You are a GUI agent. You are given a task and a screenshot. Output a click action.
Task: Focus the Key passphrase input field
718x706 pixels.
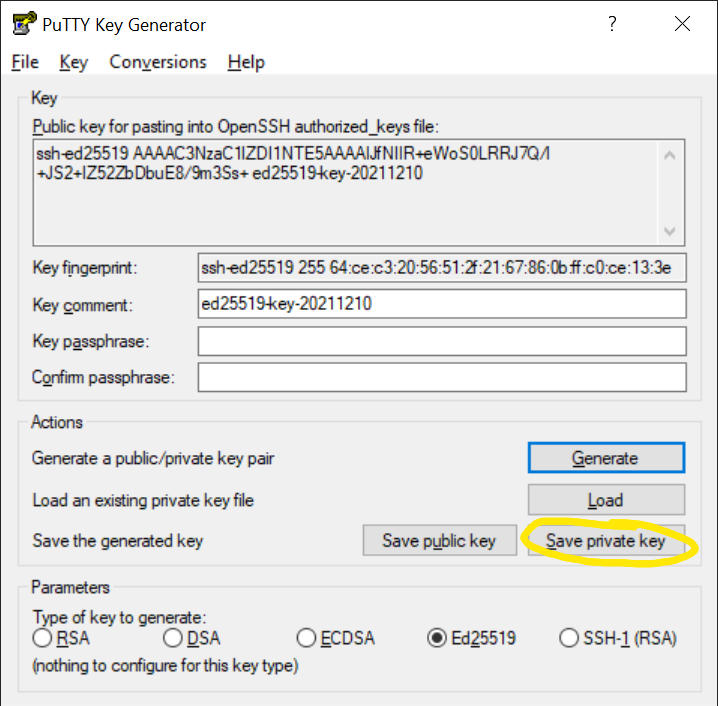point(442,341)
